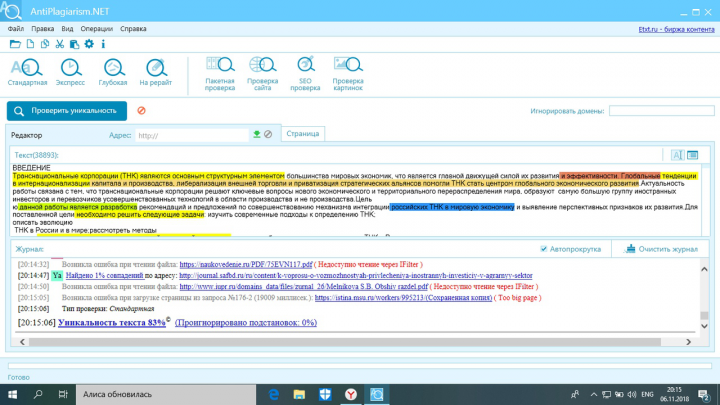Open Yandex Browser from the taskbar
720x405 pixels.
[x=351, y=394]
